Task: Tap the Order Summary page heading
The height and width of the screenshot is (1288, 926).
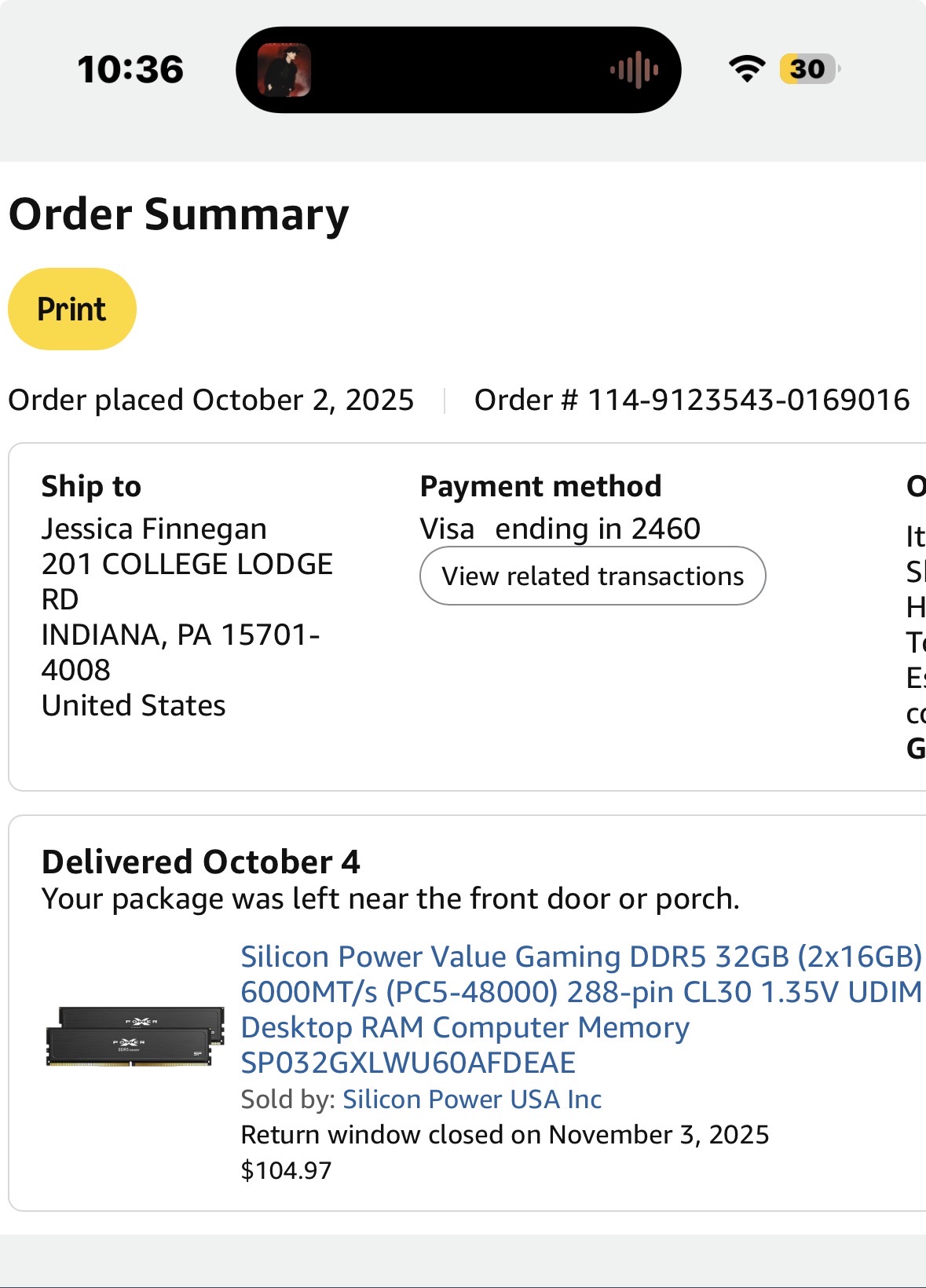Action: [179, 214]
